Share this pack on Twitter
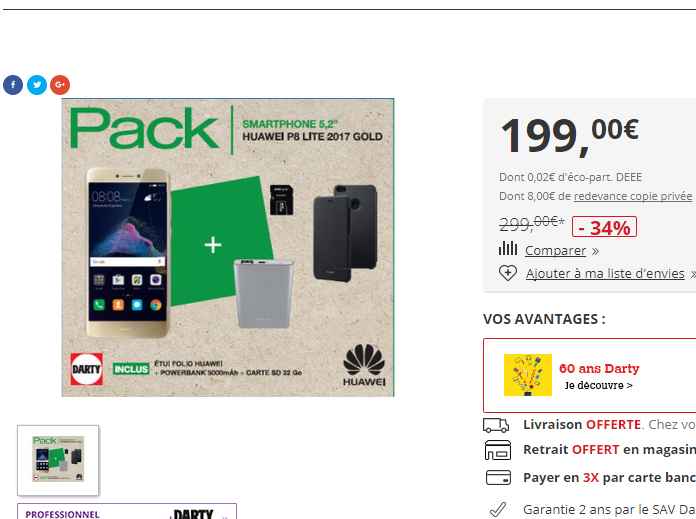696x519 pixels. 37,85
